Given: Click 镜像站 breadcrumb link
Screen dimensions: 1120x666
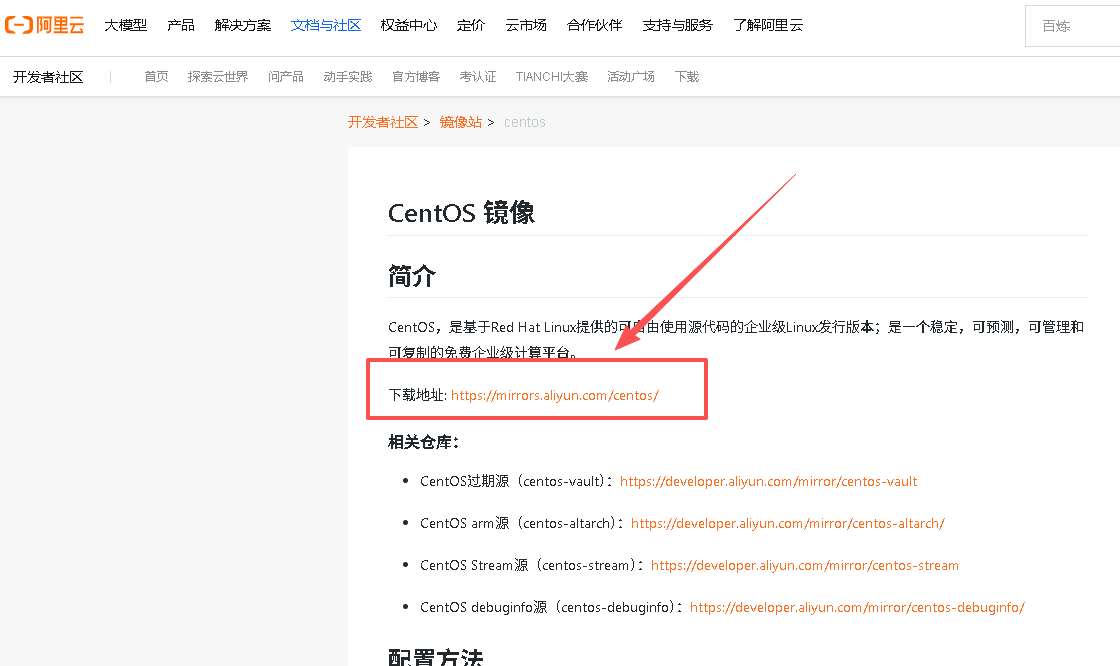Looking at the screenshot, I should pos(461,122).
